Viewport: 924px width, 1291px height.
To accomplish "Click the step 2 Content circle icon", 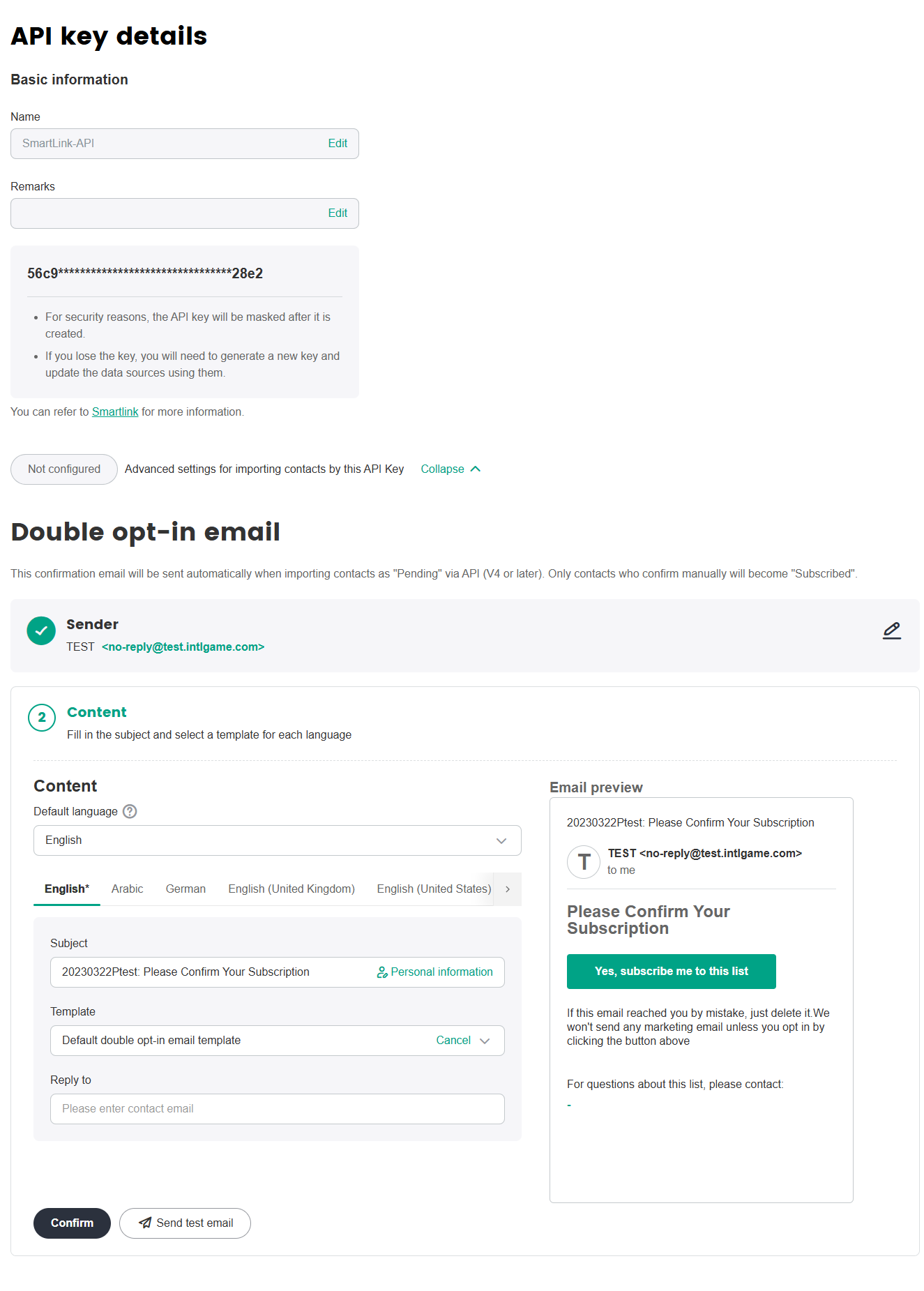I will (x=42, y=718).
